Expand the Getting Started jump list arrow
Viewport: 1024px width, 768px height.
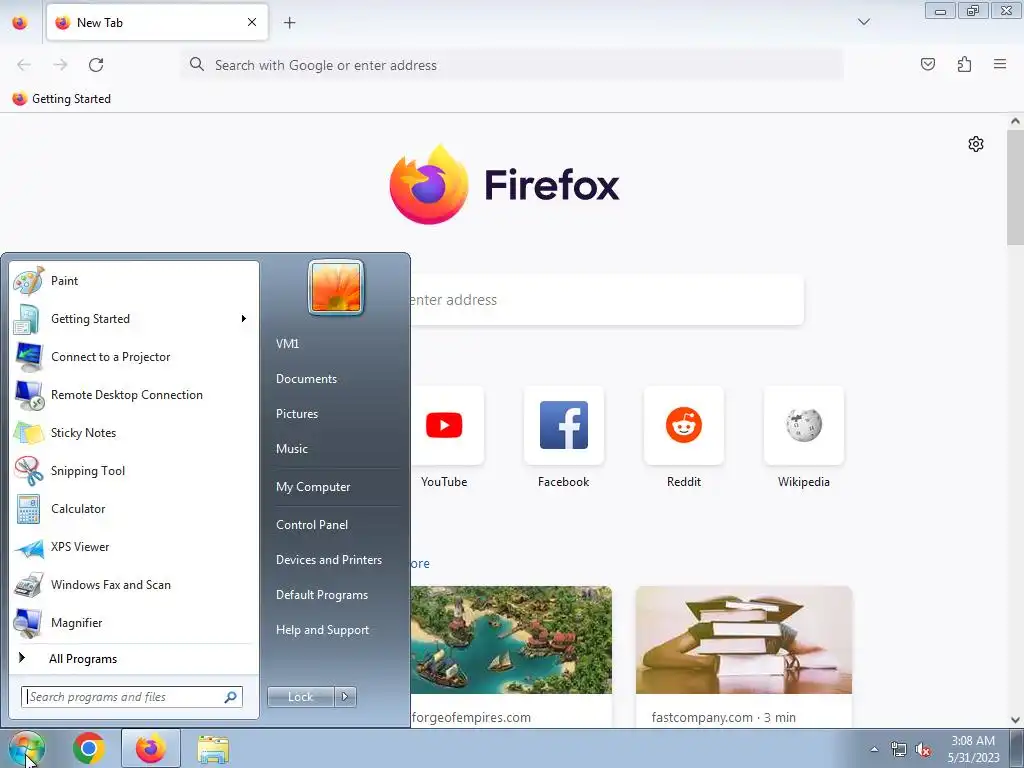(244, 319)
